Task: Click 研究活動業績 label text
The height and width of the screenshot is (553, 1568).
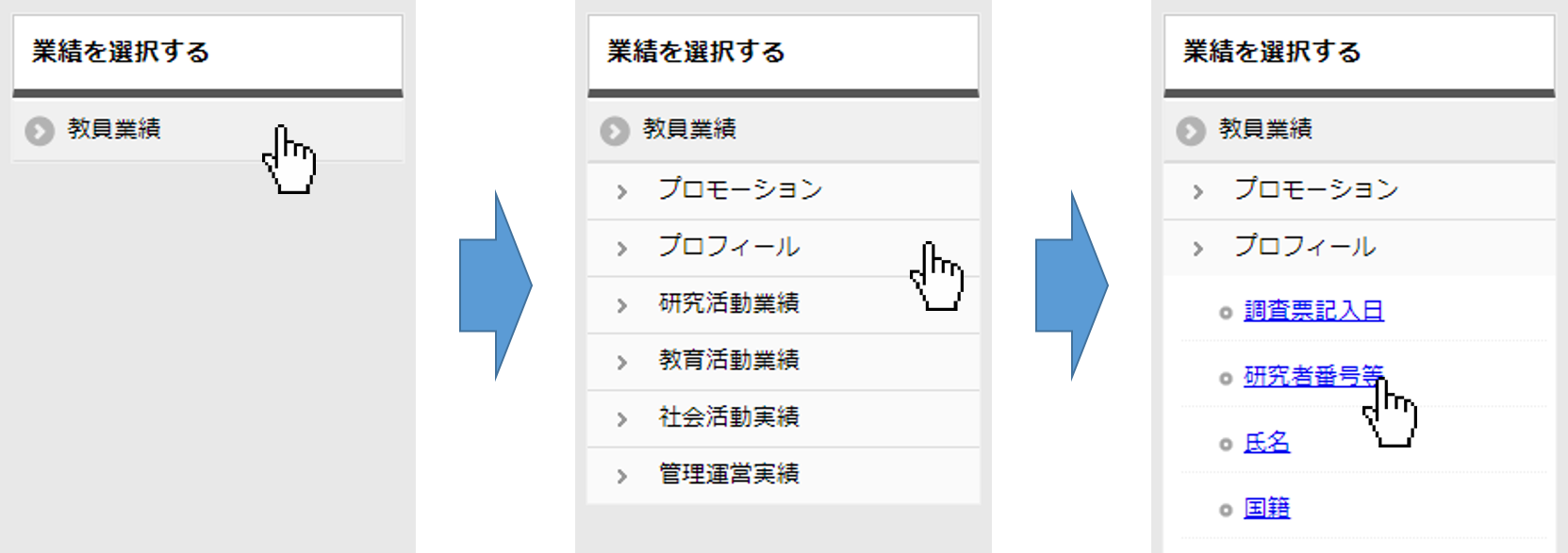Action: tap(729, 303)
